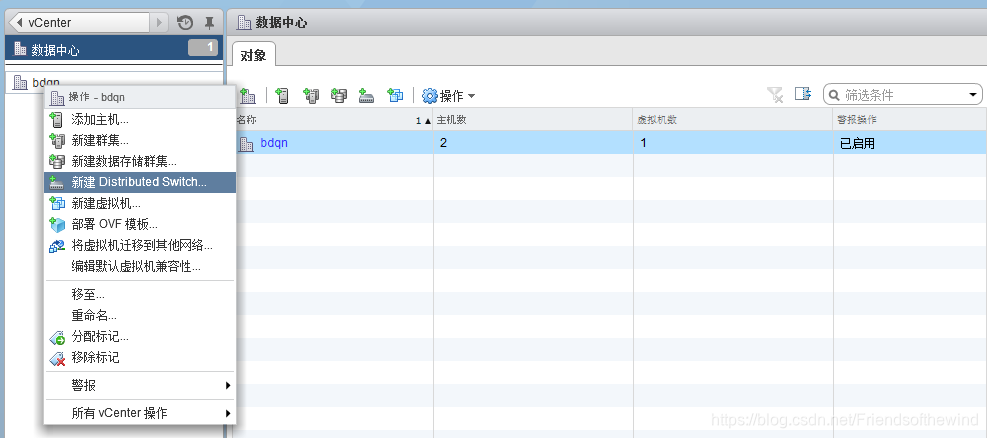The width and height of the screenshot is (987, 438).
Task: Sort by 虚拟机数 column header
Action: [x=733, y=120]
